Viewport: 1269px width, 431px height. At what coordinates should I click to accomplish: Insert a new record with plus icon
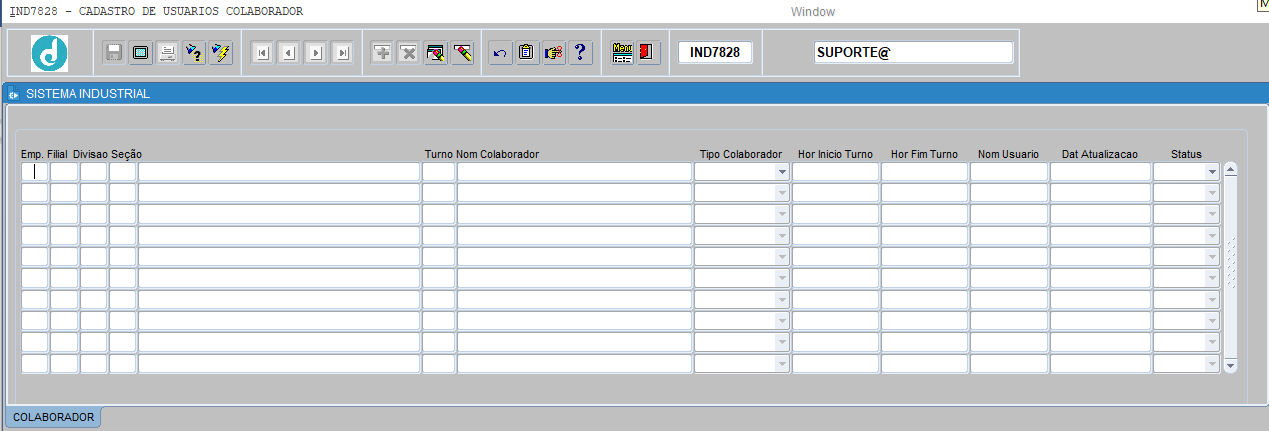tap(382, 53)
